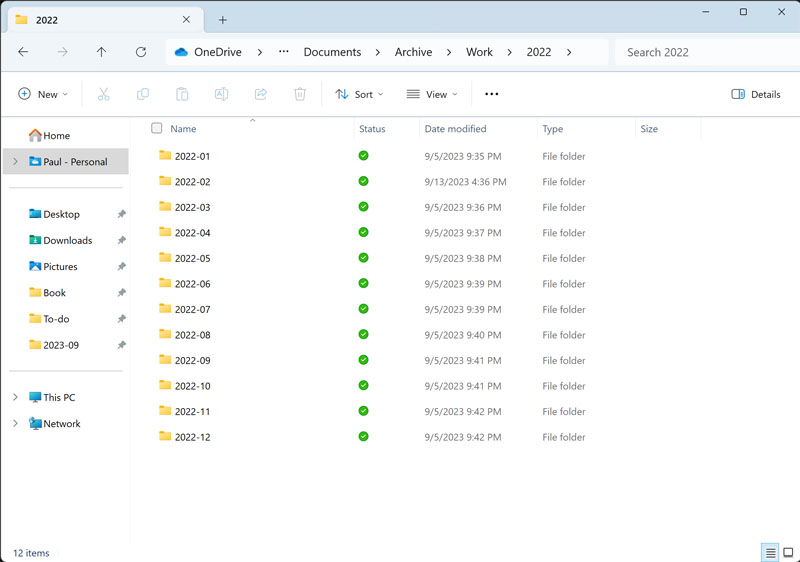Open the View dropdown menu
Screen dimensions: 800x562
point(432,94)
